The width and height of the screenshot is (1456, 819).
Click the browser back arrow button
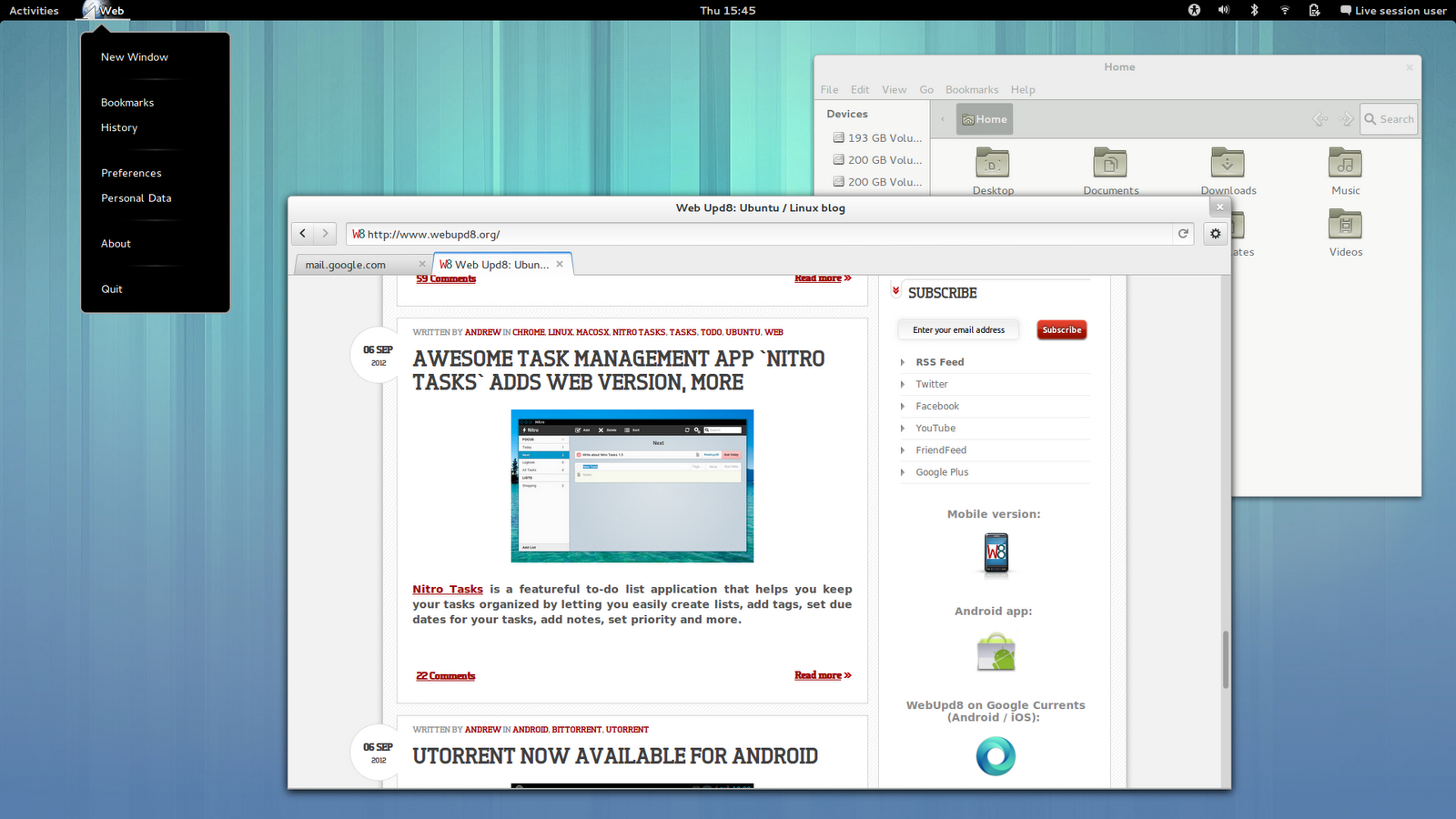click(303, 234)
